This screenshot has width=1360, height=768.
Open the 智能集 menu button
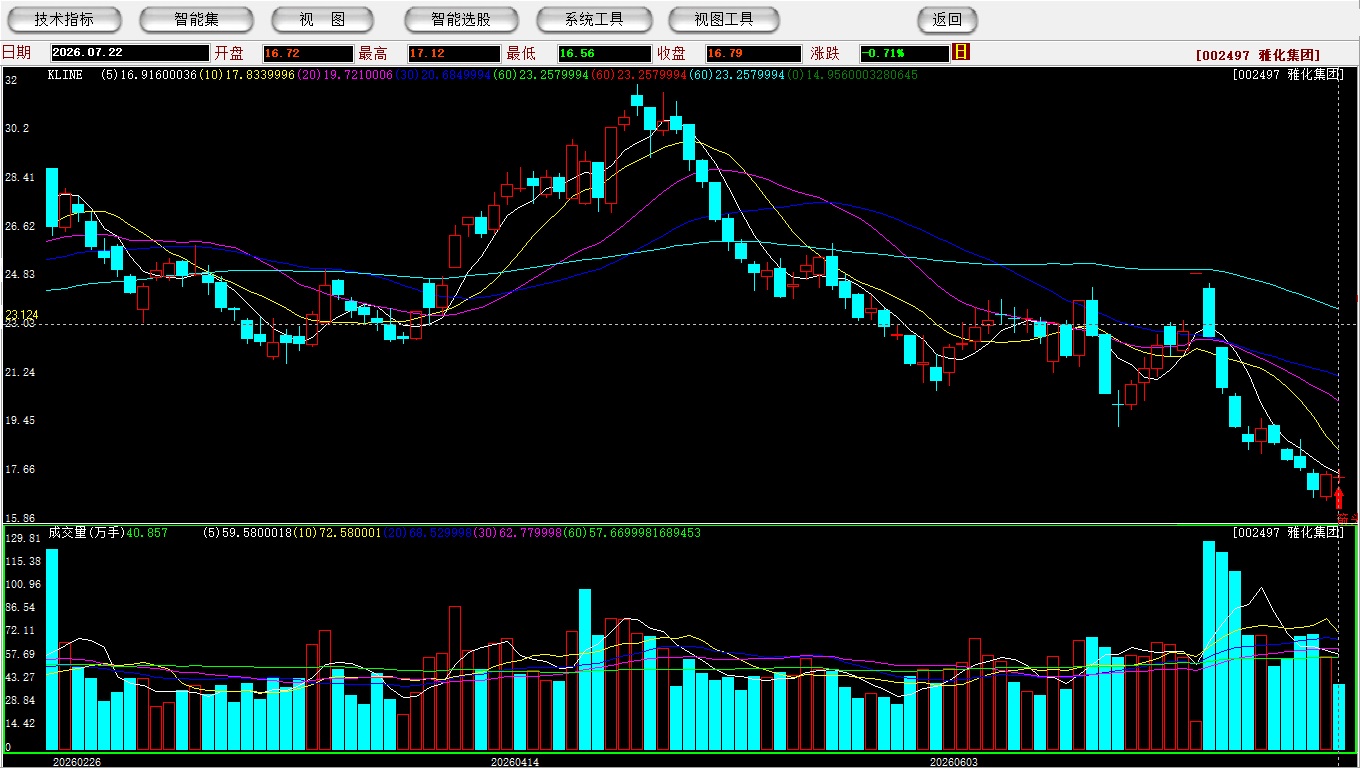(197, 19)
